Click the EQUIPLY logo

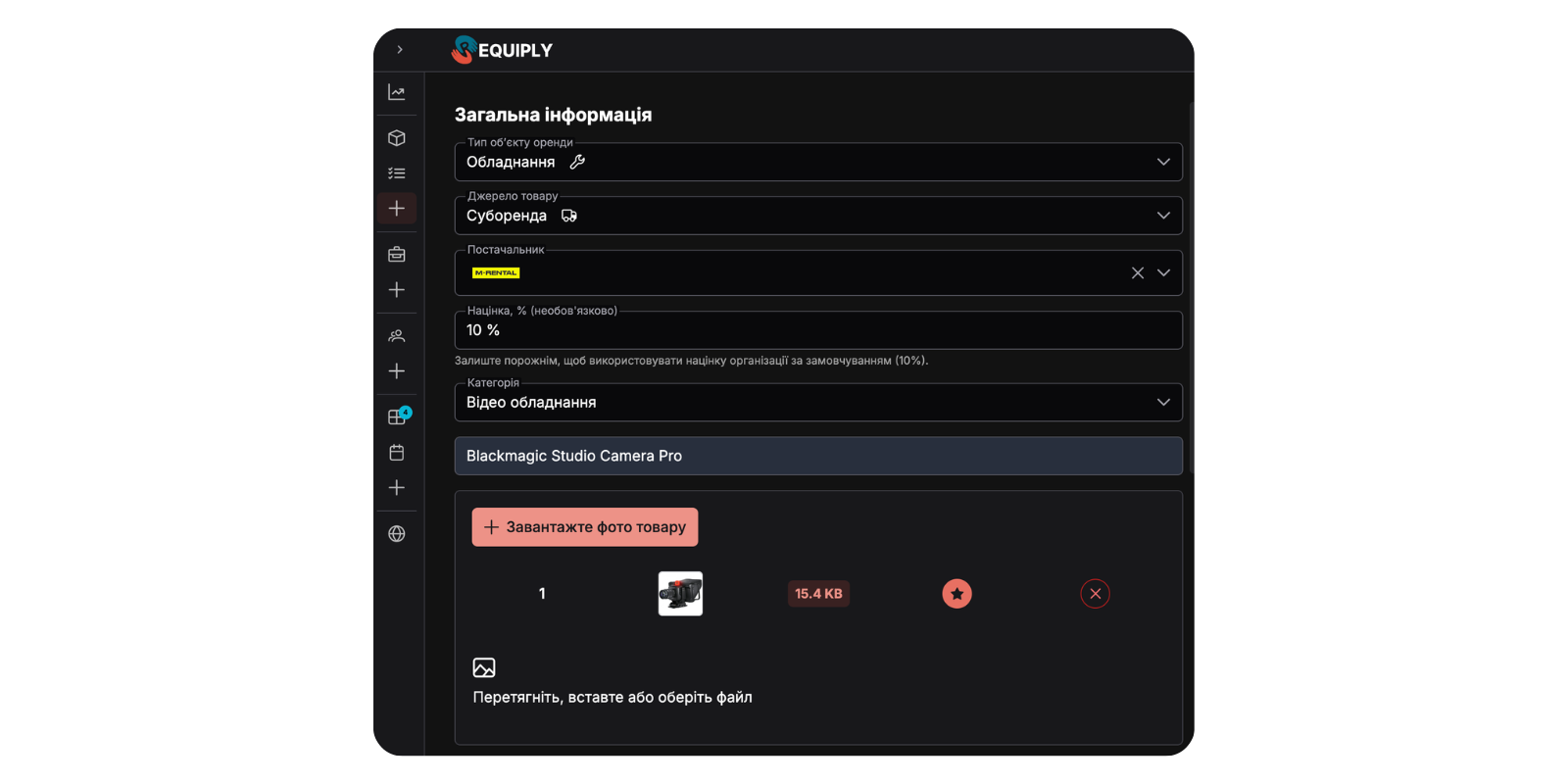coord(502,50)
